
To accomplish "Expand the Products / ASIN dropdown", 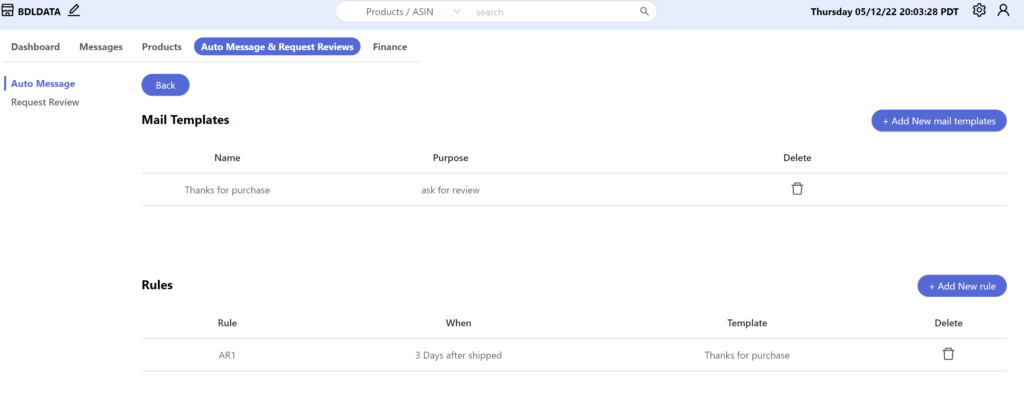I will [x=411, y=12].
